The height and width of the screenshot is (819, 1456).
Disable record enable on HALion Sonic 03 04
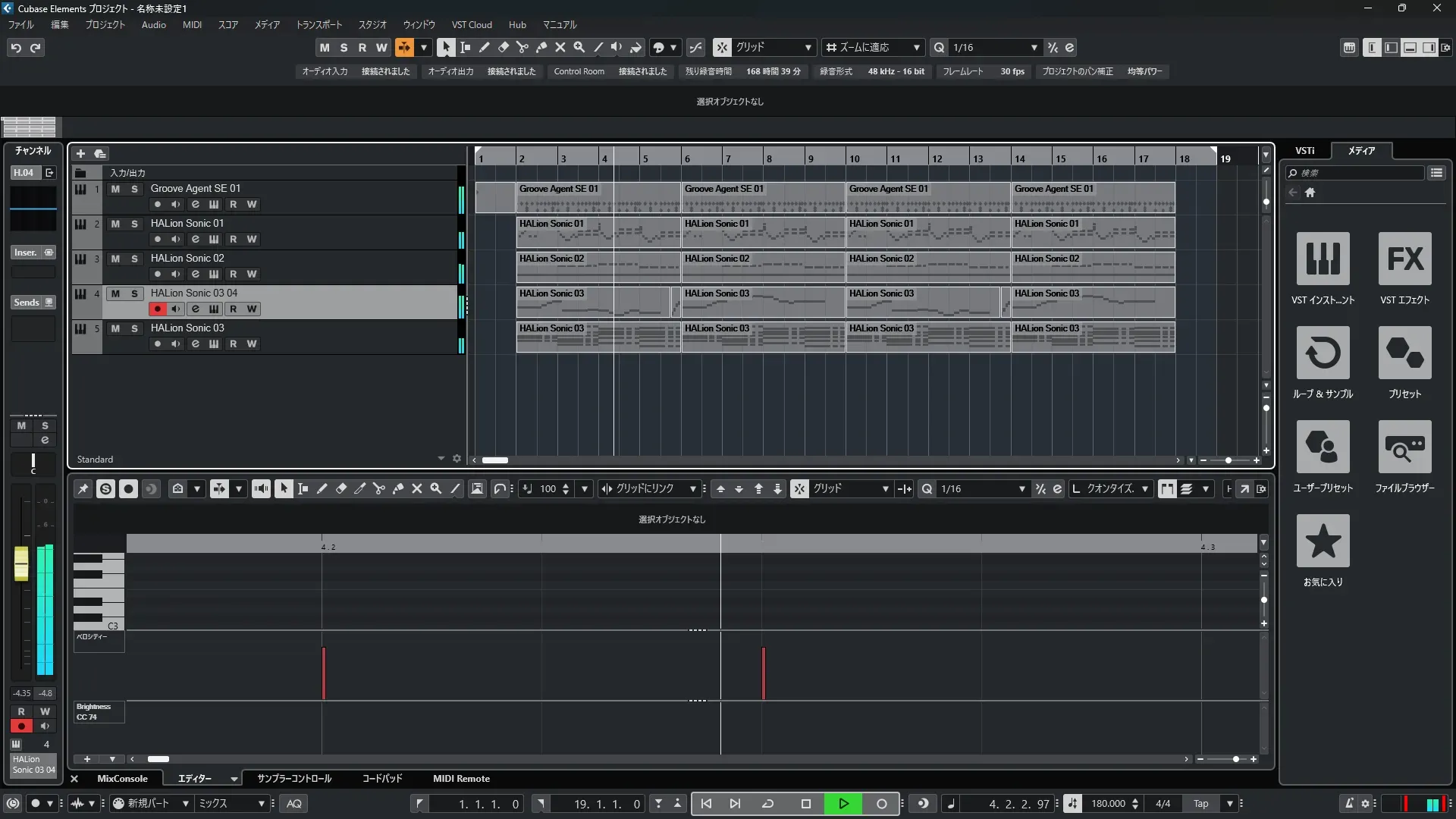(157, 309)
